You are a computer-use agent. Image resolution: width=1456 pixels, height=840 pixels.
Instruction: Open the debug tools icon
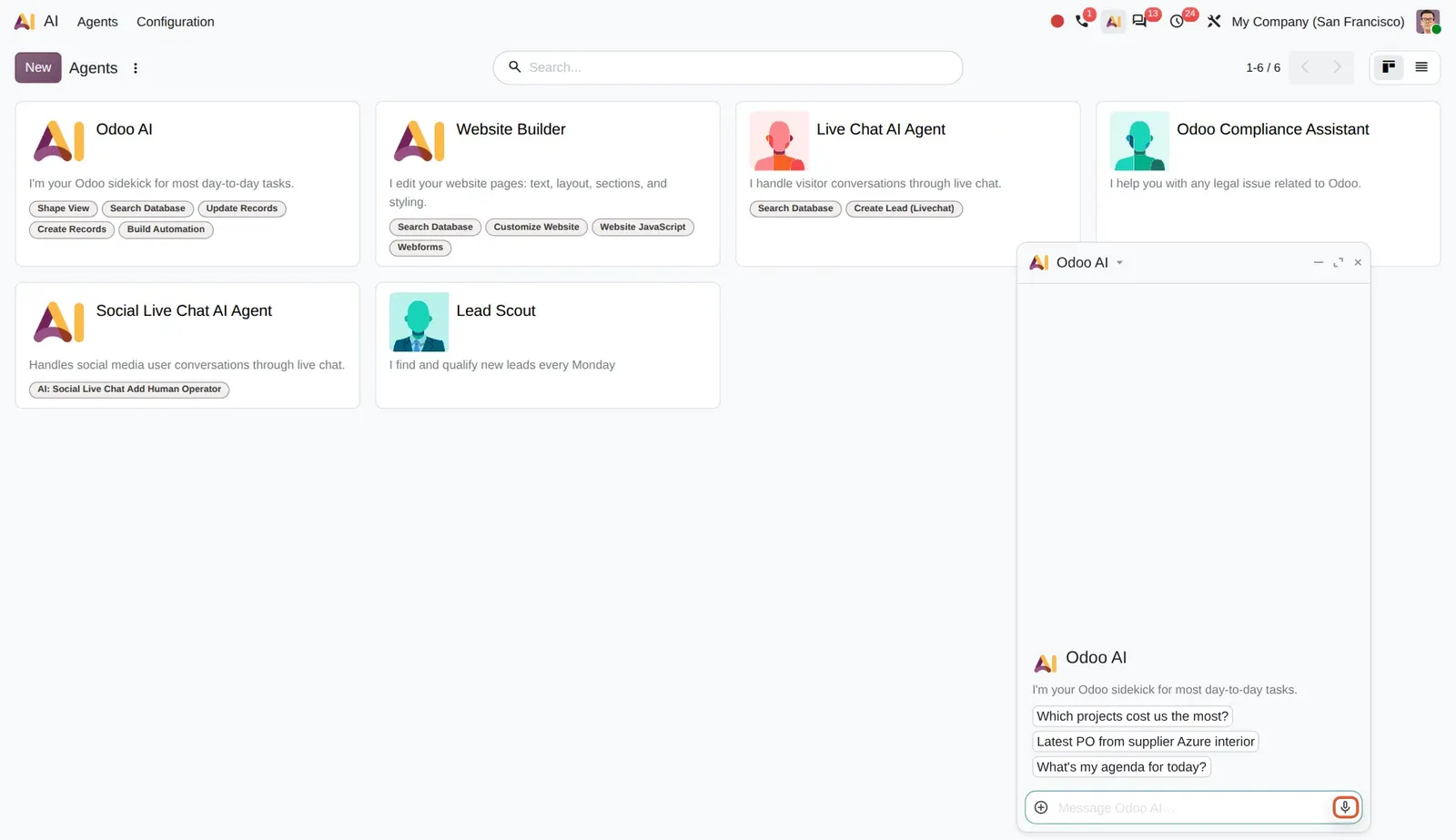1214,21
